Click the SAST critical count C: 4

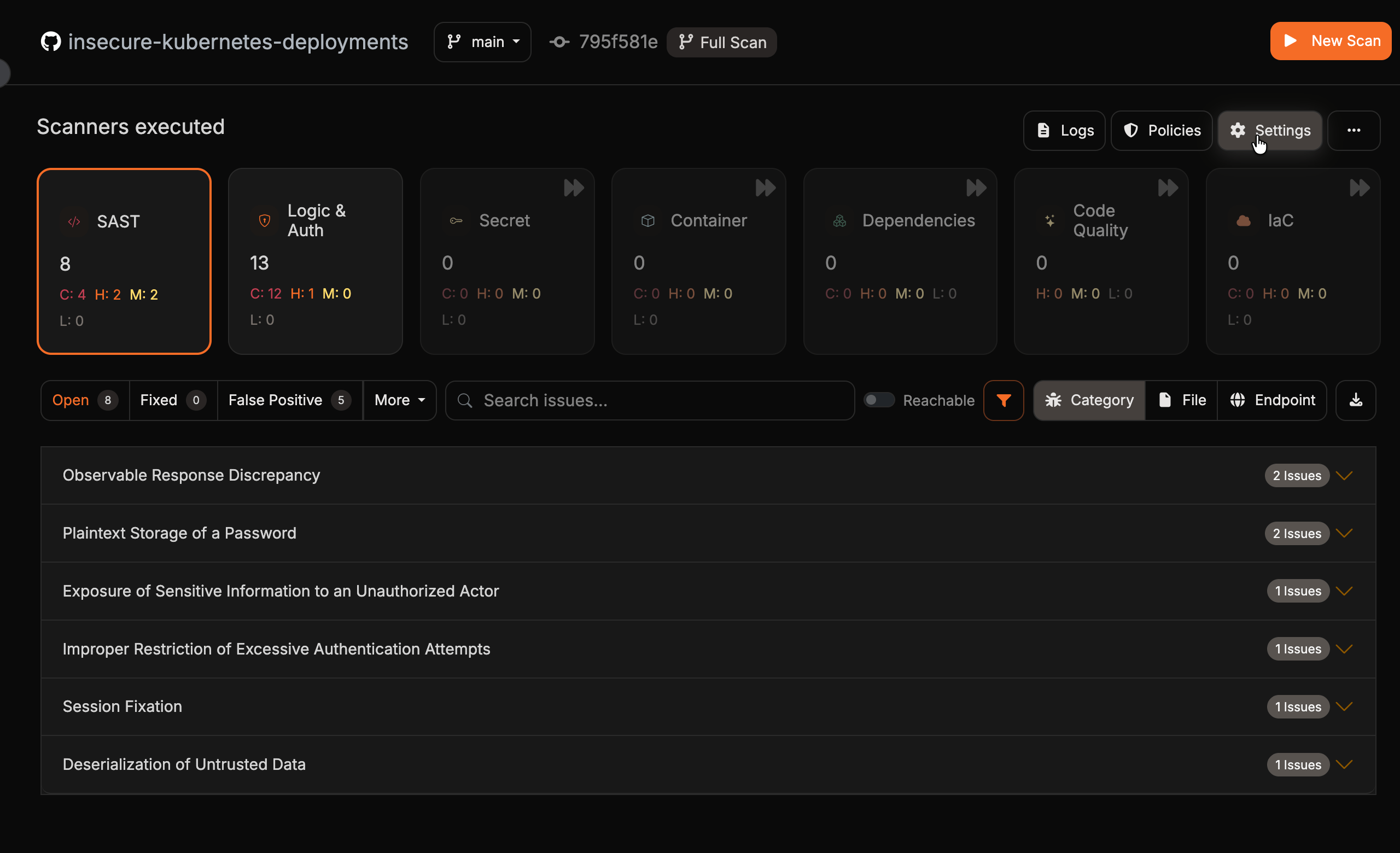(73, 295)
